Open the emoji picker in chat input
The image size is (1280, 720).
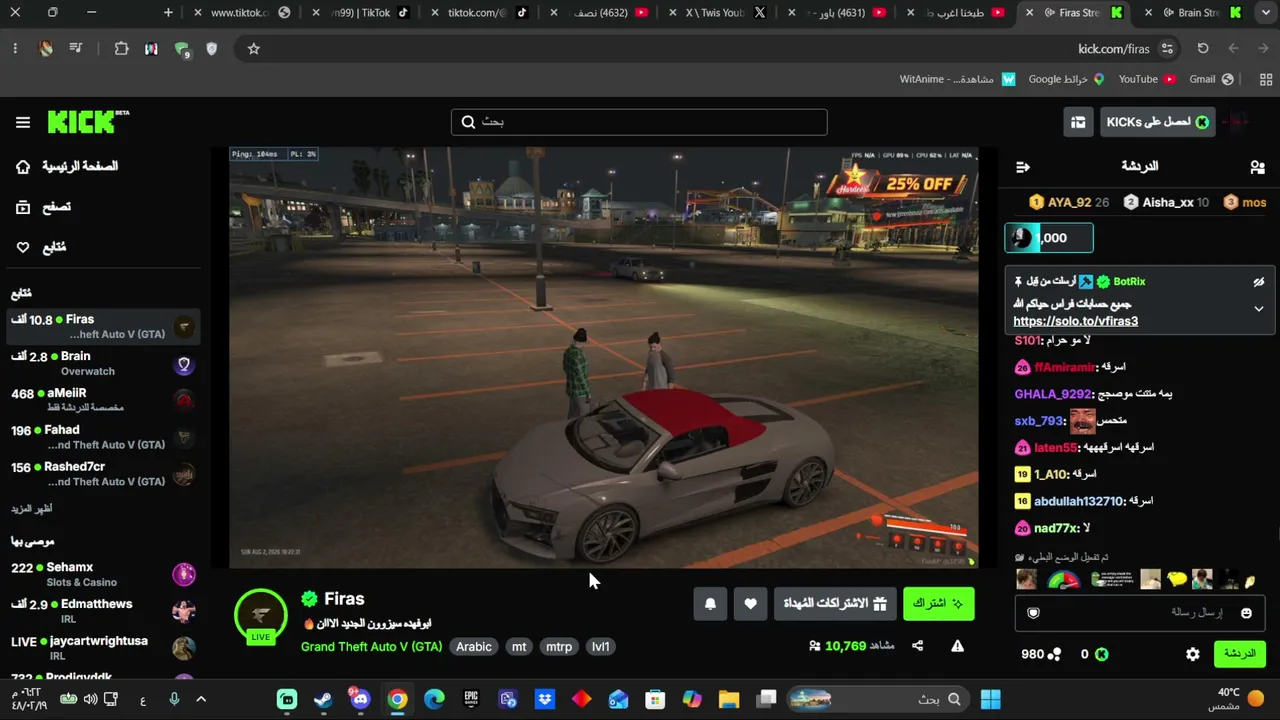1246,613
